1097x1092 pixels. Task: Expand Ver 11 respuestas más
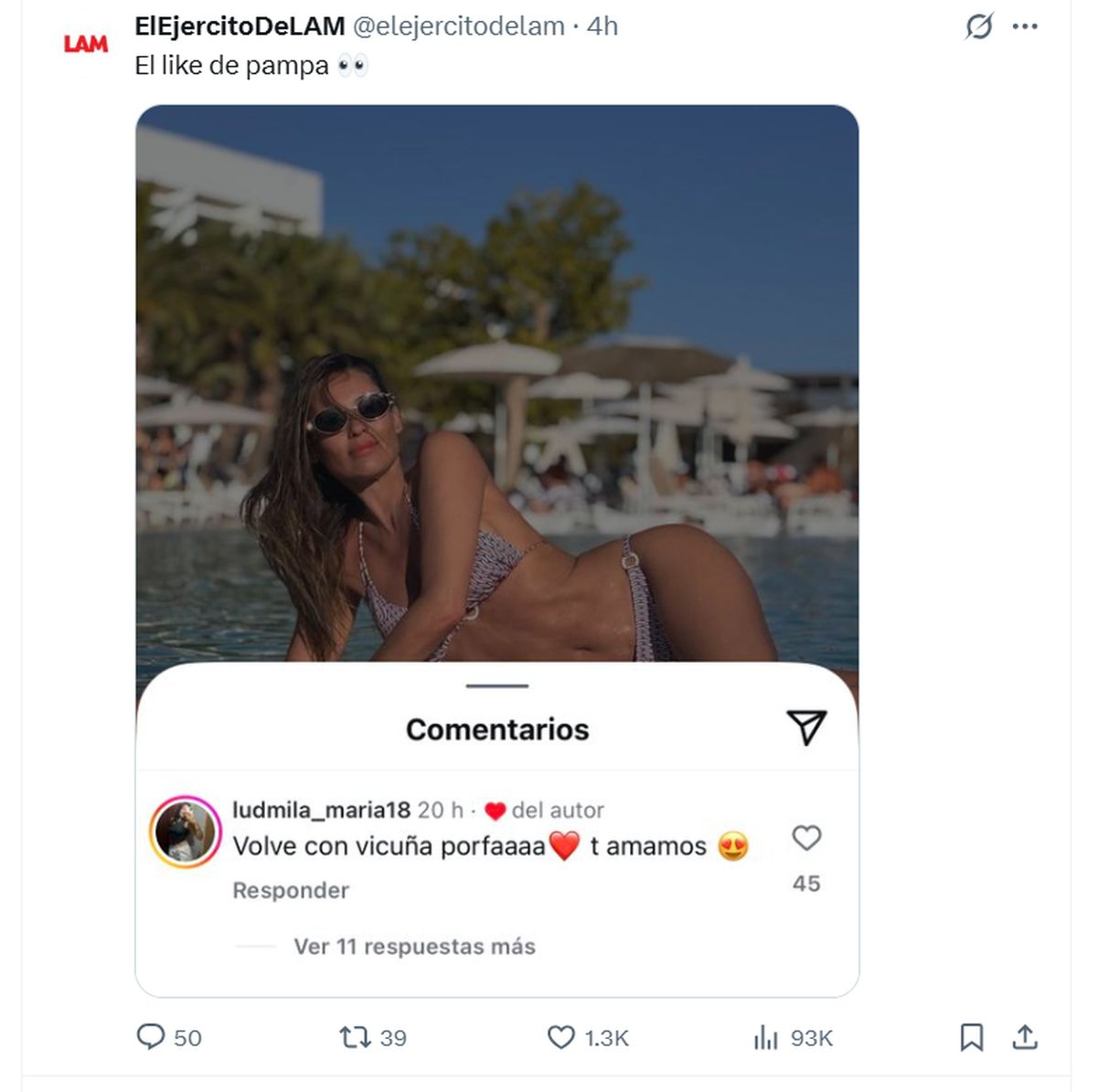point(414,947)
